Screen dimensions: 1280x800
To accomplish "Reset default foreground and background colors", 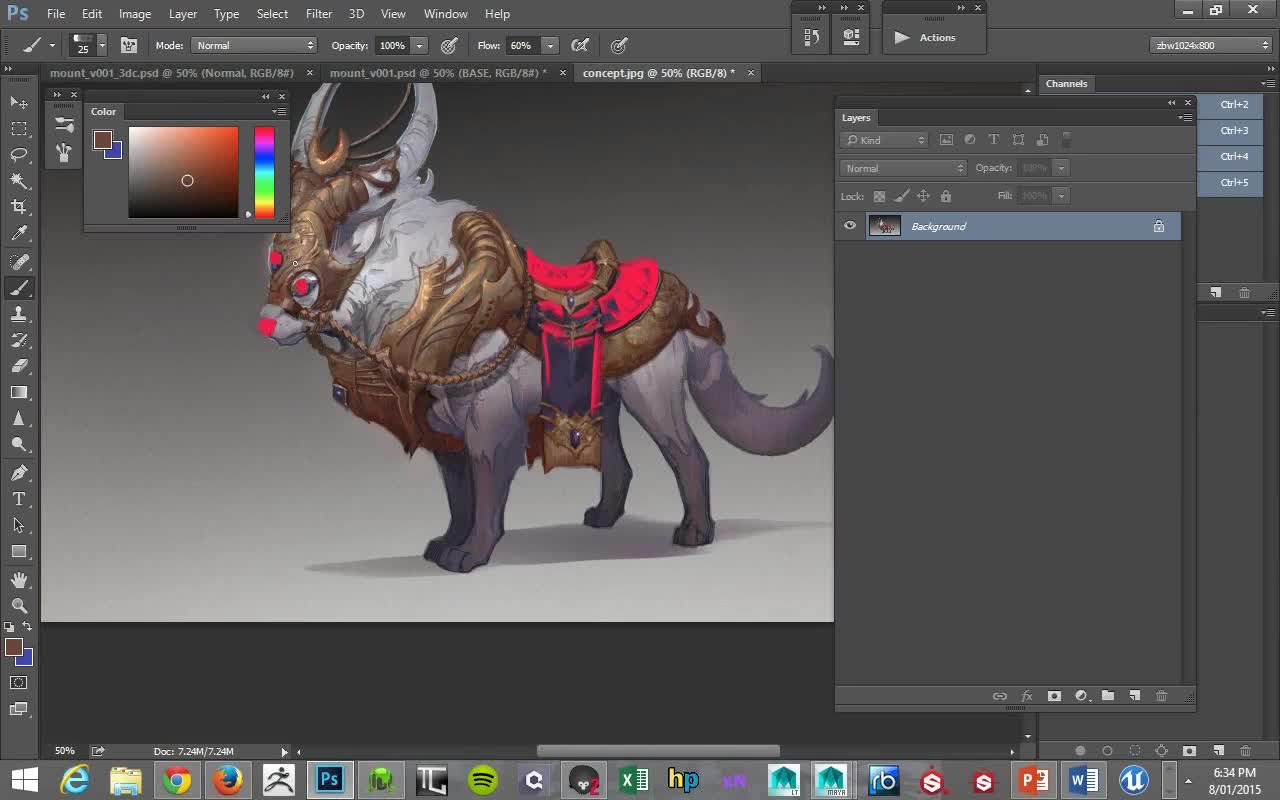I will click(x=9, y=627).
